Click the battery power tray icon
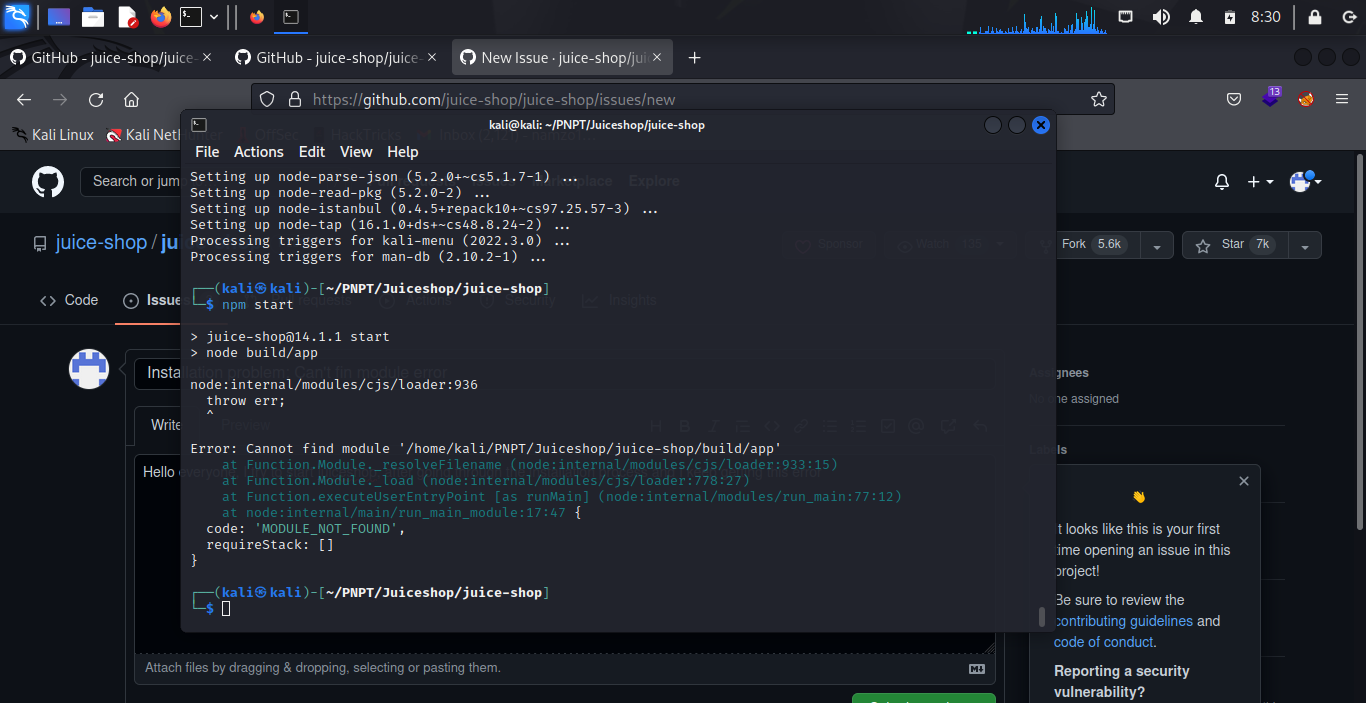The width and height of the screenshot is (1366, 703). tap(1229, 17)
